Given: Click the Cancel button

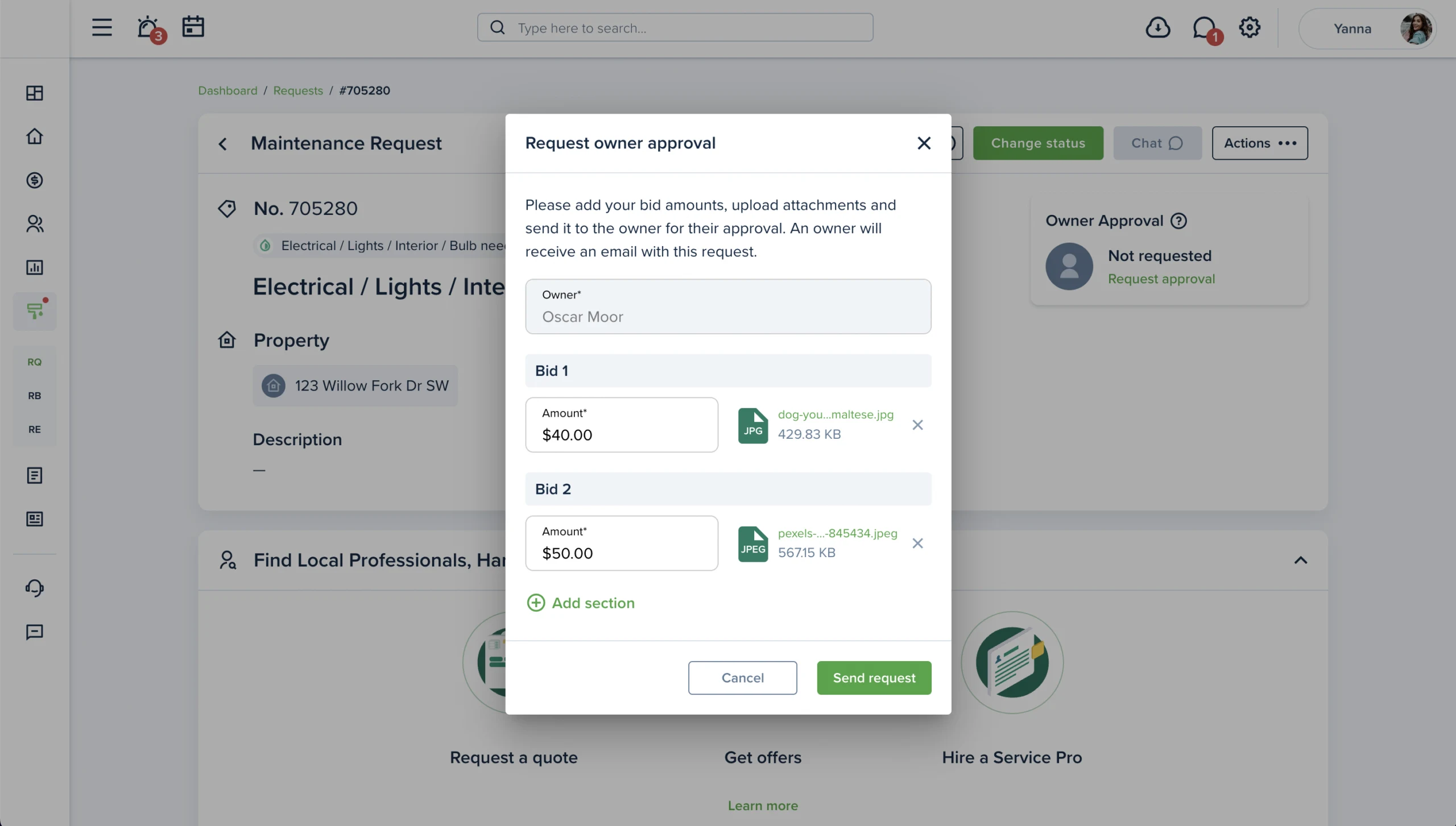Looking at the screenshot, I should 742,678.
